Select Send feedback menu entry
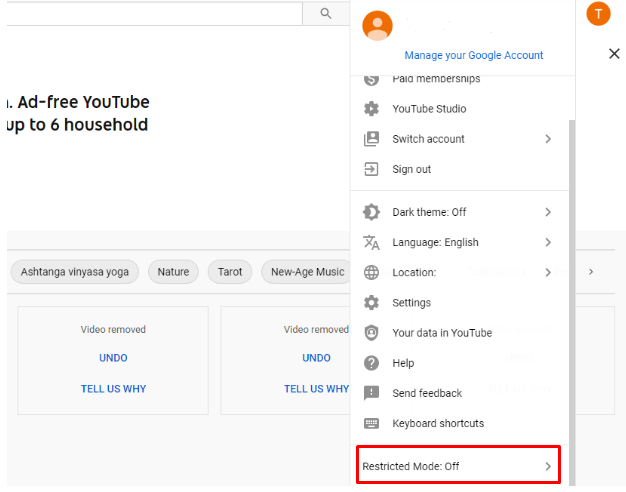Image resolution: width=626 pixels, height=492 pixels. pos(460,393)
